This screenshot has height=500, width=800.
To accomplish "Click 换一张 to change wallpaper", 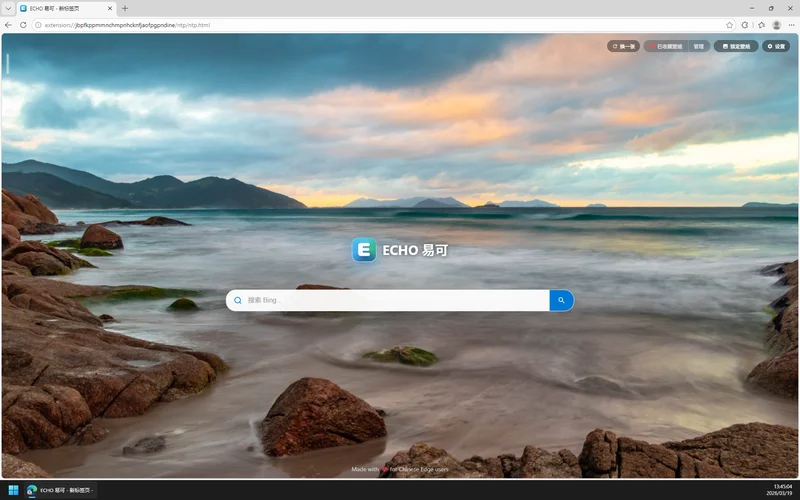I will click(623, 46).
